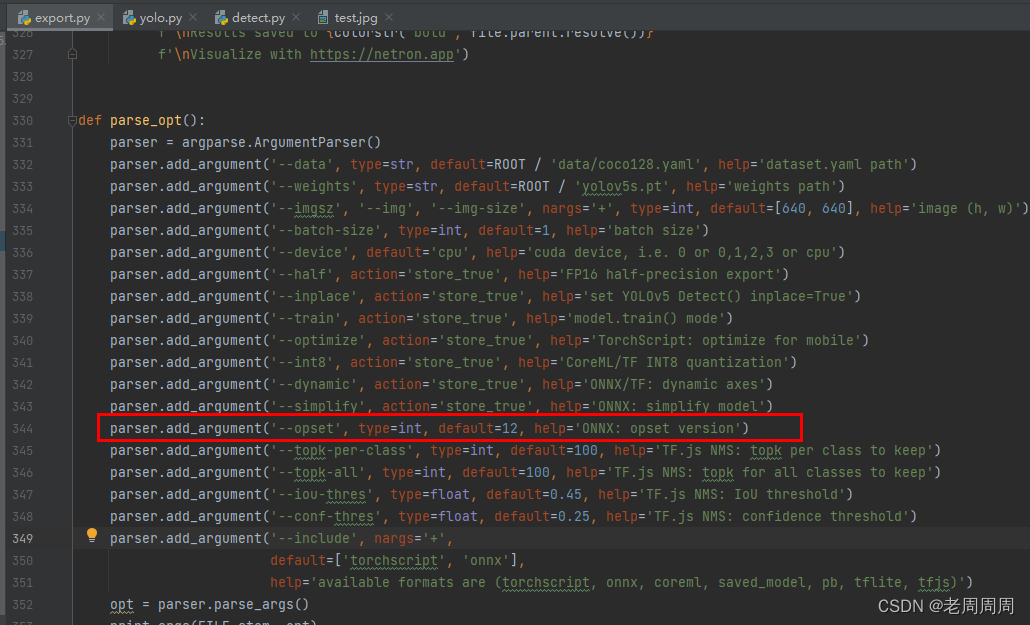Click '--topk-all' argument string

point(318,473)
